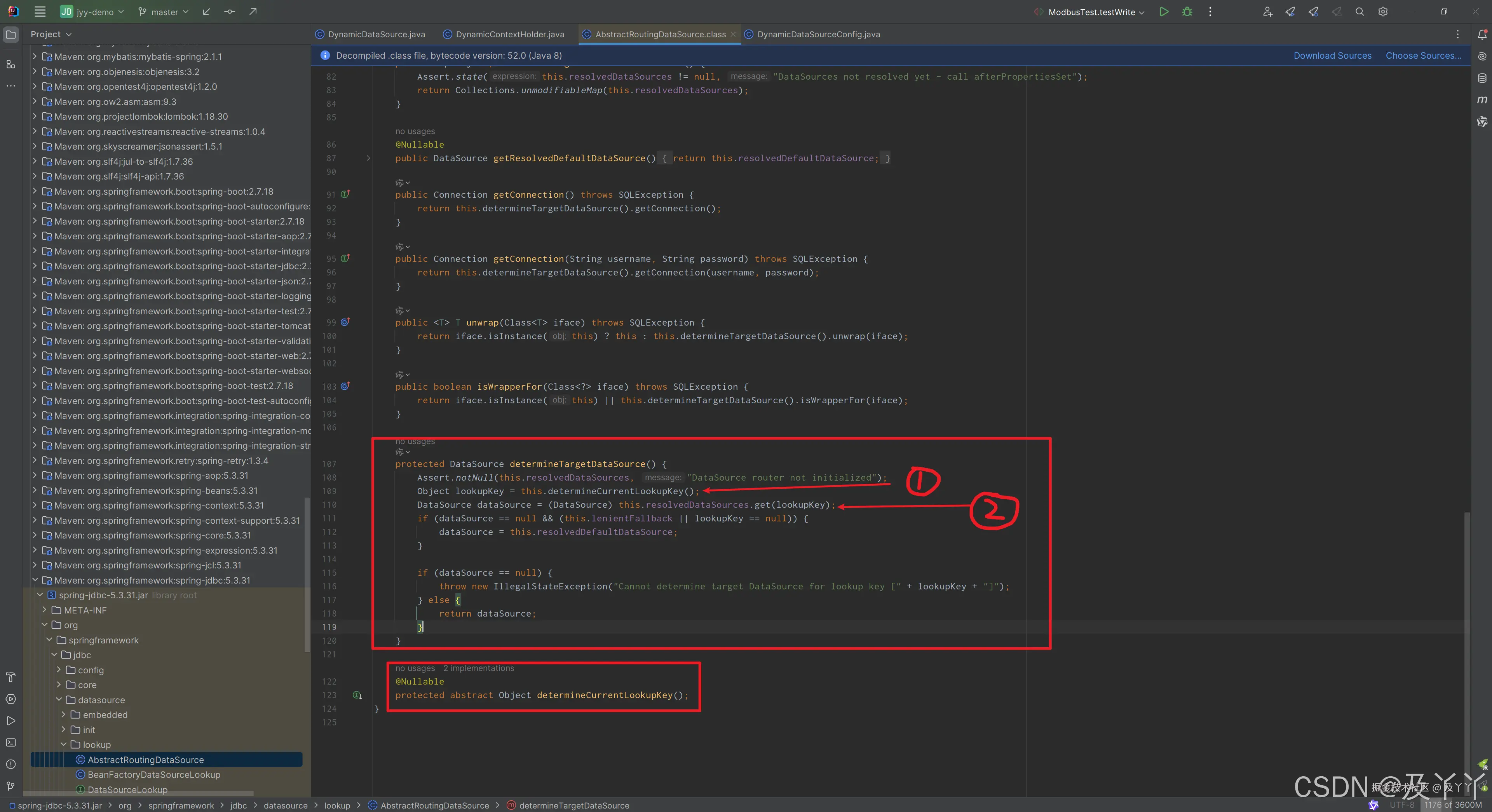Switch to DynamicDataSourceConfig.java tab
Image resolution: width=1492 pixels, height=812 pixels.
pos(818,34)
